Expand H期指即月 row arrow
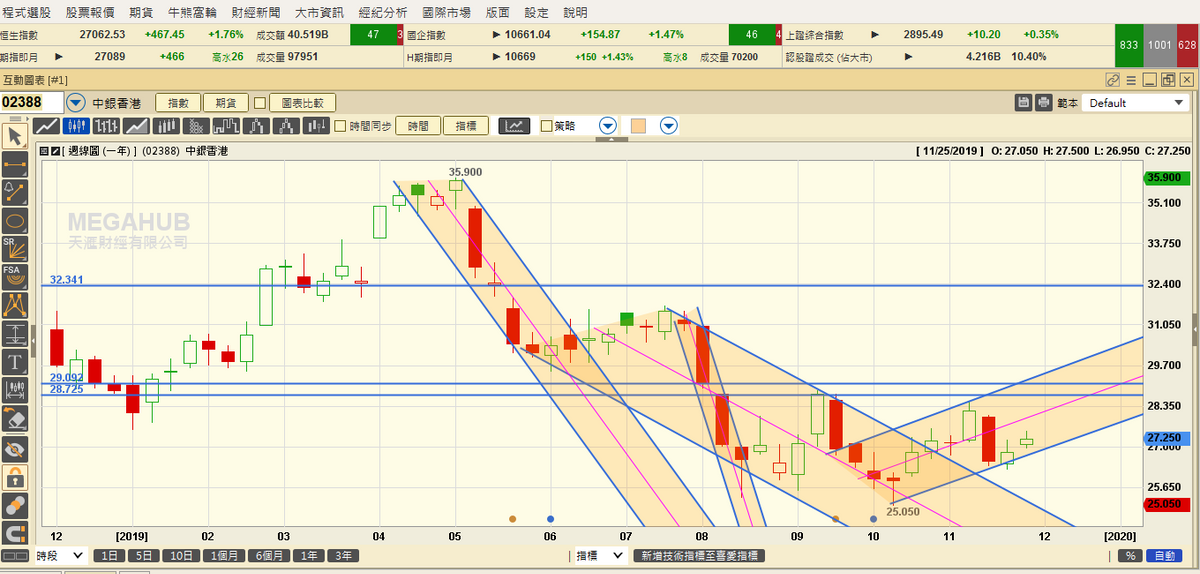 click(497, 57)
